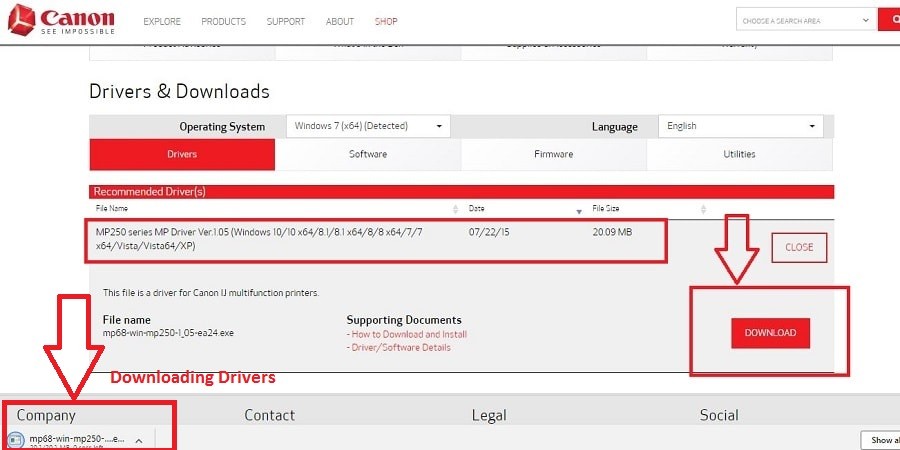Open How to Download and Install link
This screenshot has width=900, height=450.
(x=407, y=334)
